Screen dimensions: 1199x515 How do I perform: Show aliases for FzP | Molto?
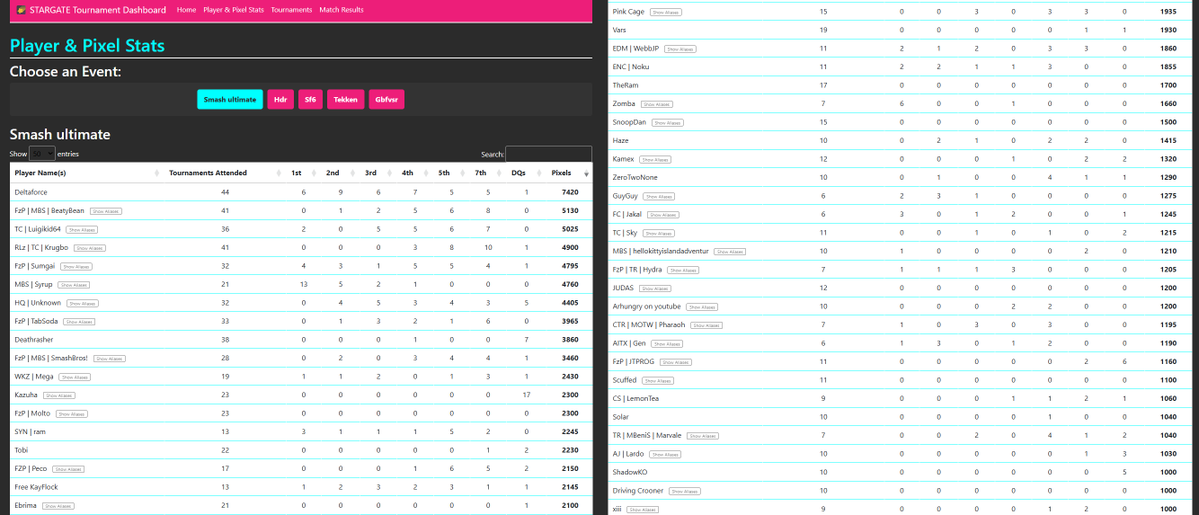click(x=71, y=413)
